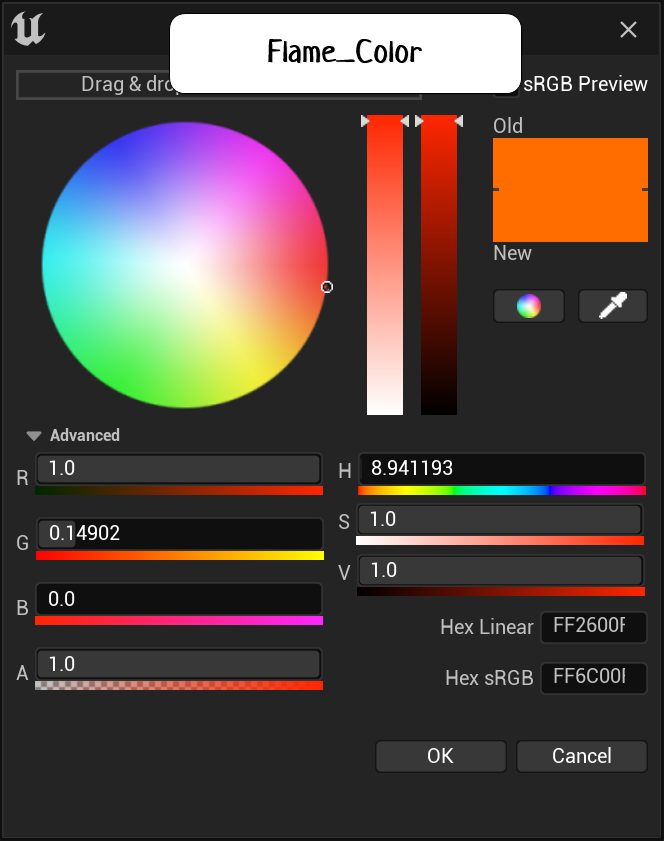Click the saturation vertical slider bar
664x841 pixels.
pos(385,265)
